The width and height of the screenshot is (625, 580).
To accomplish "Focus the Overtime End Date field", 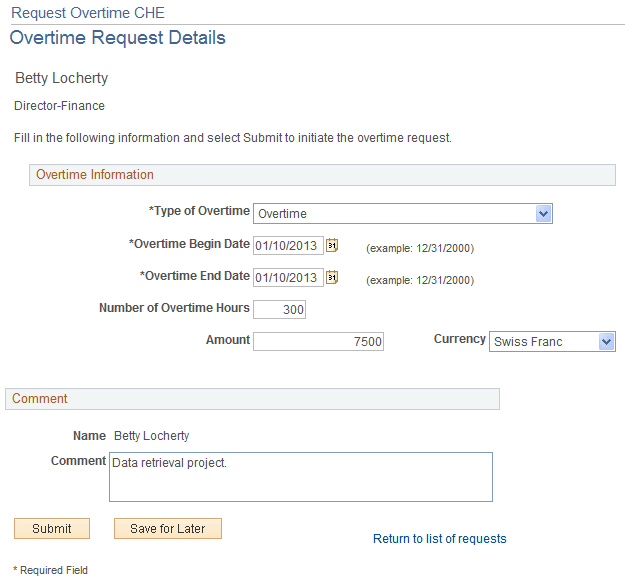I will [x=288, y=278].
